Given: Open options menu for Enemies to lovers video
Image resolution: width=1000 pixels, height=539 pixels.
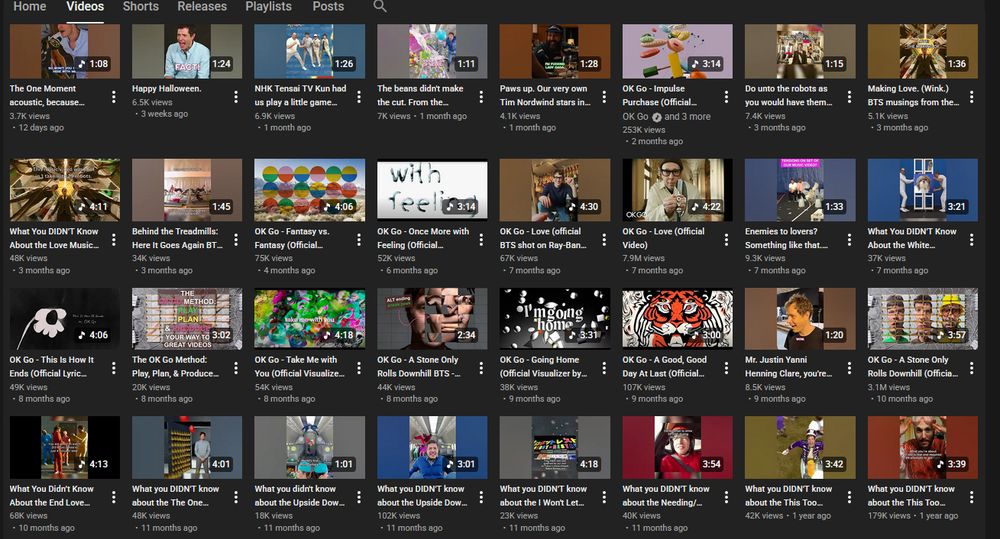Looking at the screenshot, I should [849, 239].
